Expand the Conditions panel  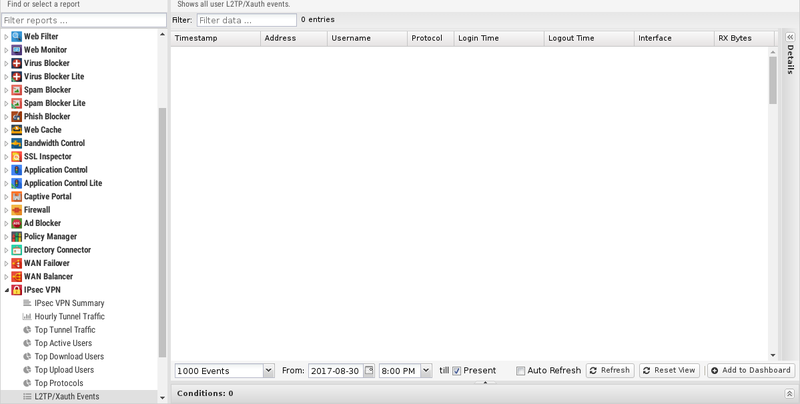[790, 393]
